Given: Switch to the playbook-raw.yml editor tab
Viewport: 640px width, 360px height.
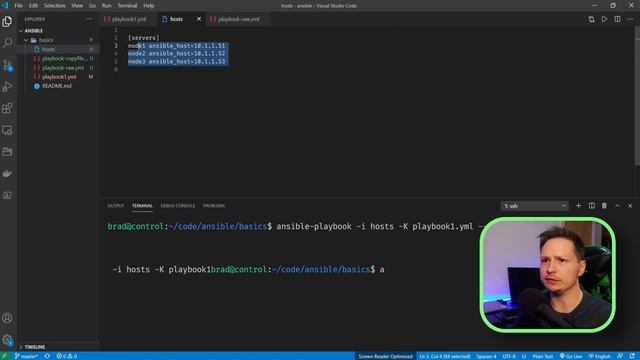Looking at the screenshot, I should click(x=238, y=19).
